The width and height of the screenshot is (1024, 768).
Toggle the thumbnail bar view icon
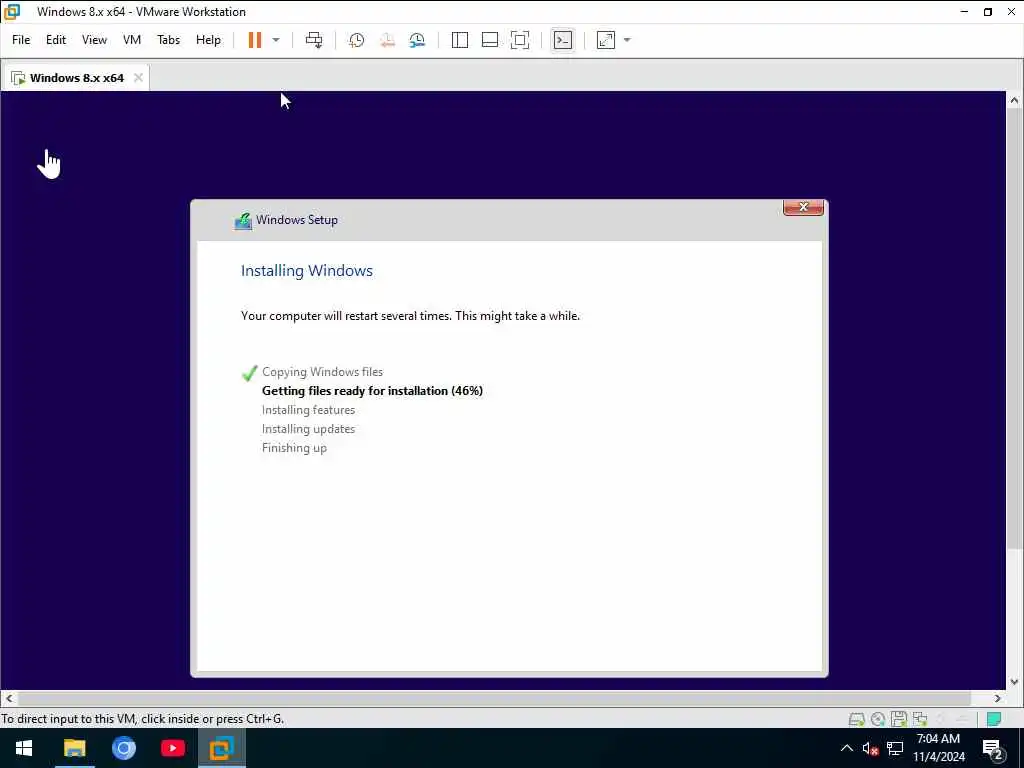point(490,40)
